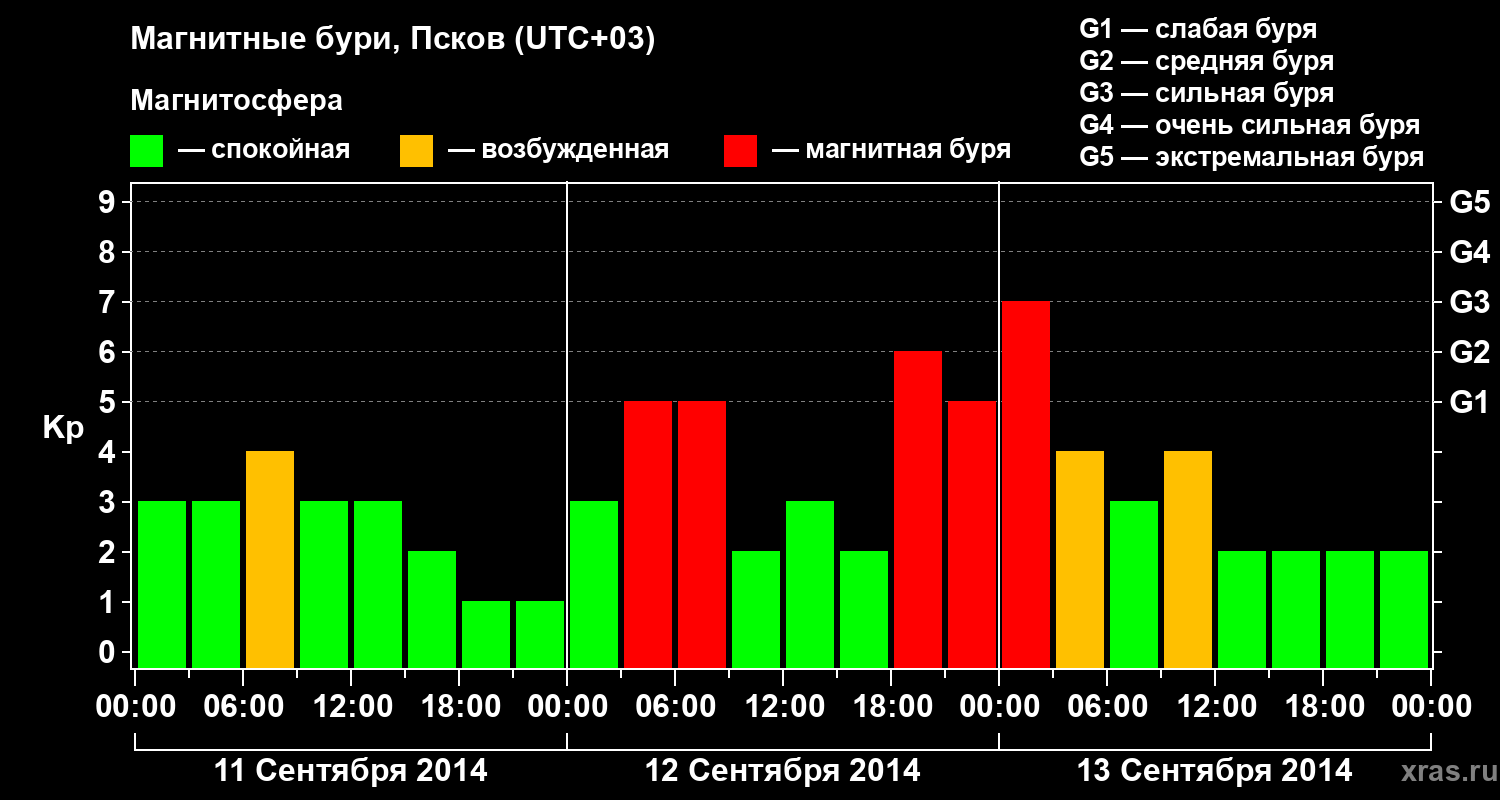
Task: Click the red 'магнитная буря' legend swatch
Action: 740,151
